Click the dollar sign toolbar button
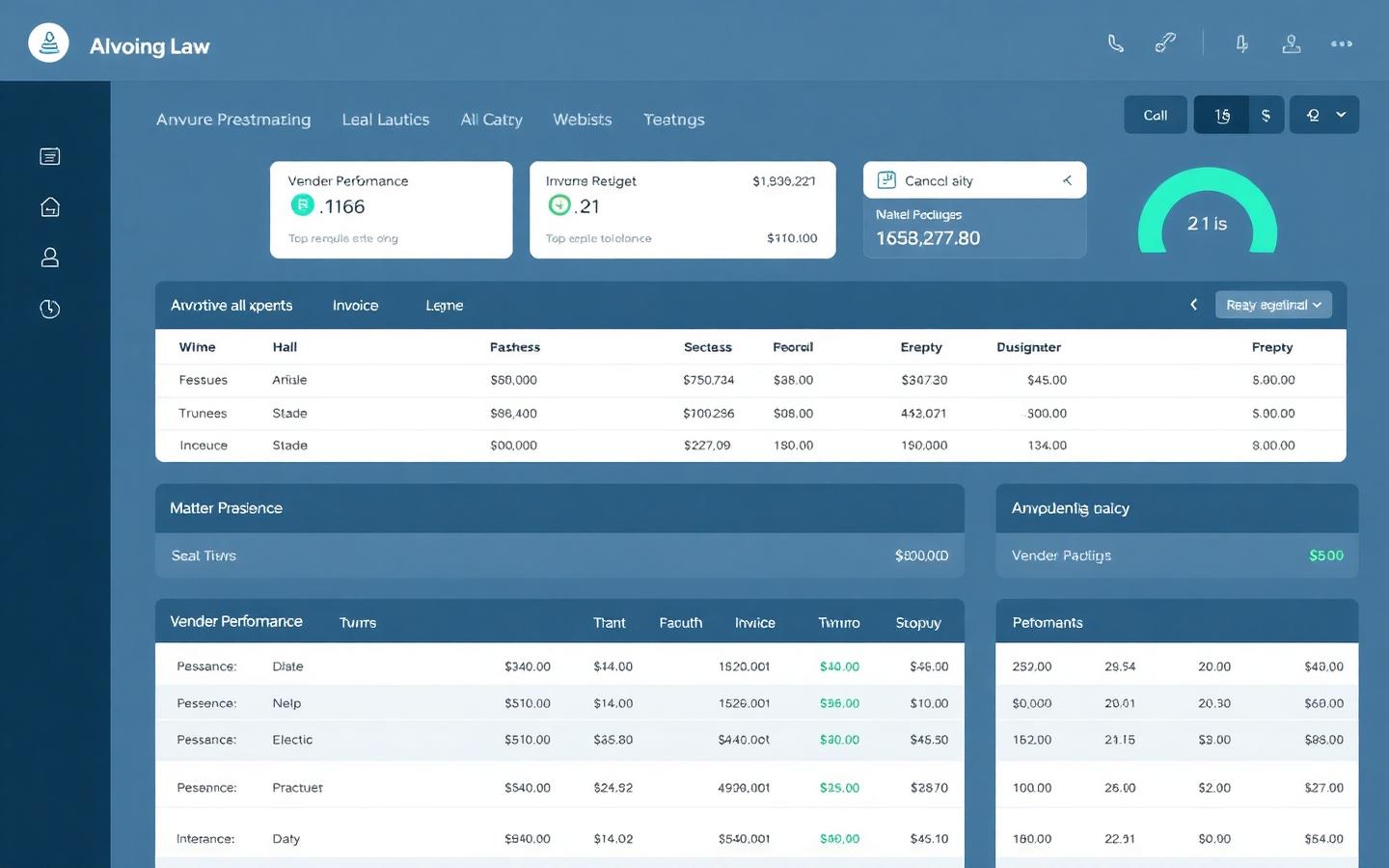The height and width of the screenshot is (868, 1389). point(1266,115)
